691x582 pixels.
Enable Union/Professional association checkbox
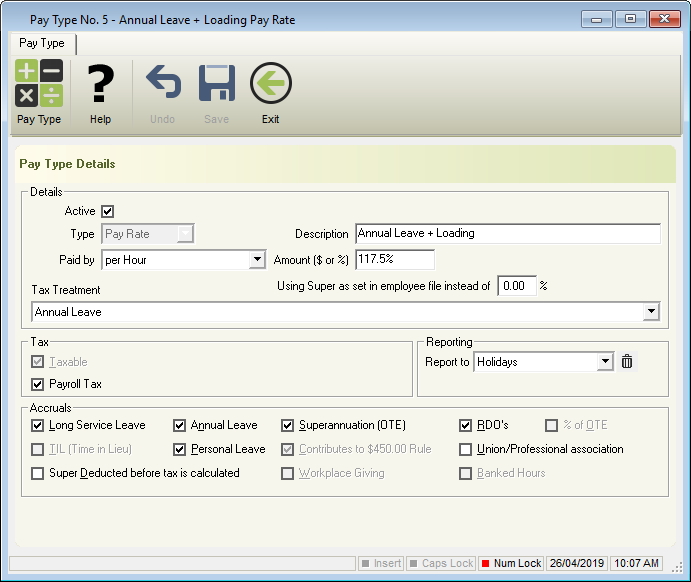tap(465, 449)
